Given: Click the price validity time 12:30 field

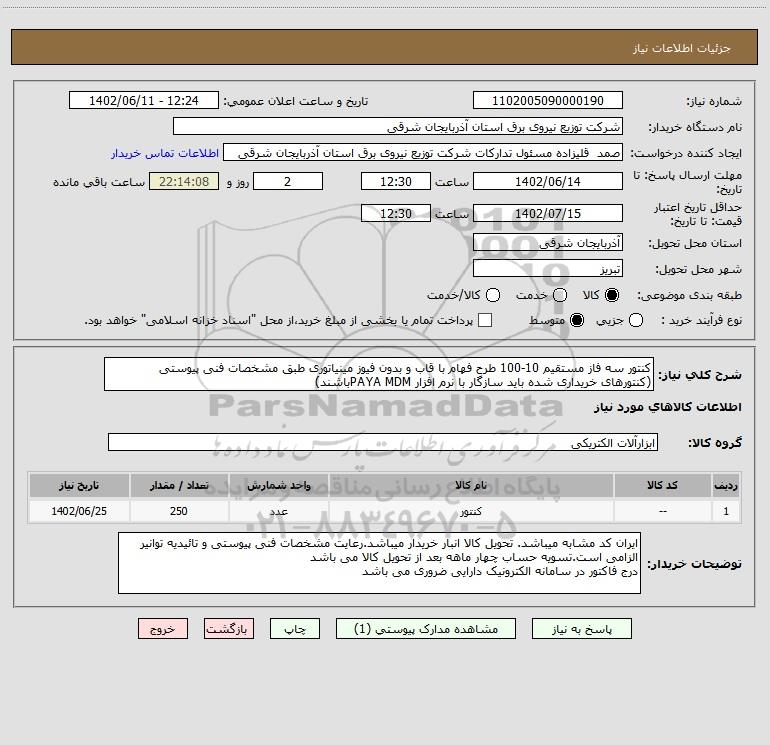Looking at the screenshot, I should [x=396, y=213].
